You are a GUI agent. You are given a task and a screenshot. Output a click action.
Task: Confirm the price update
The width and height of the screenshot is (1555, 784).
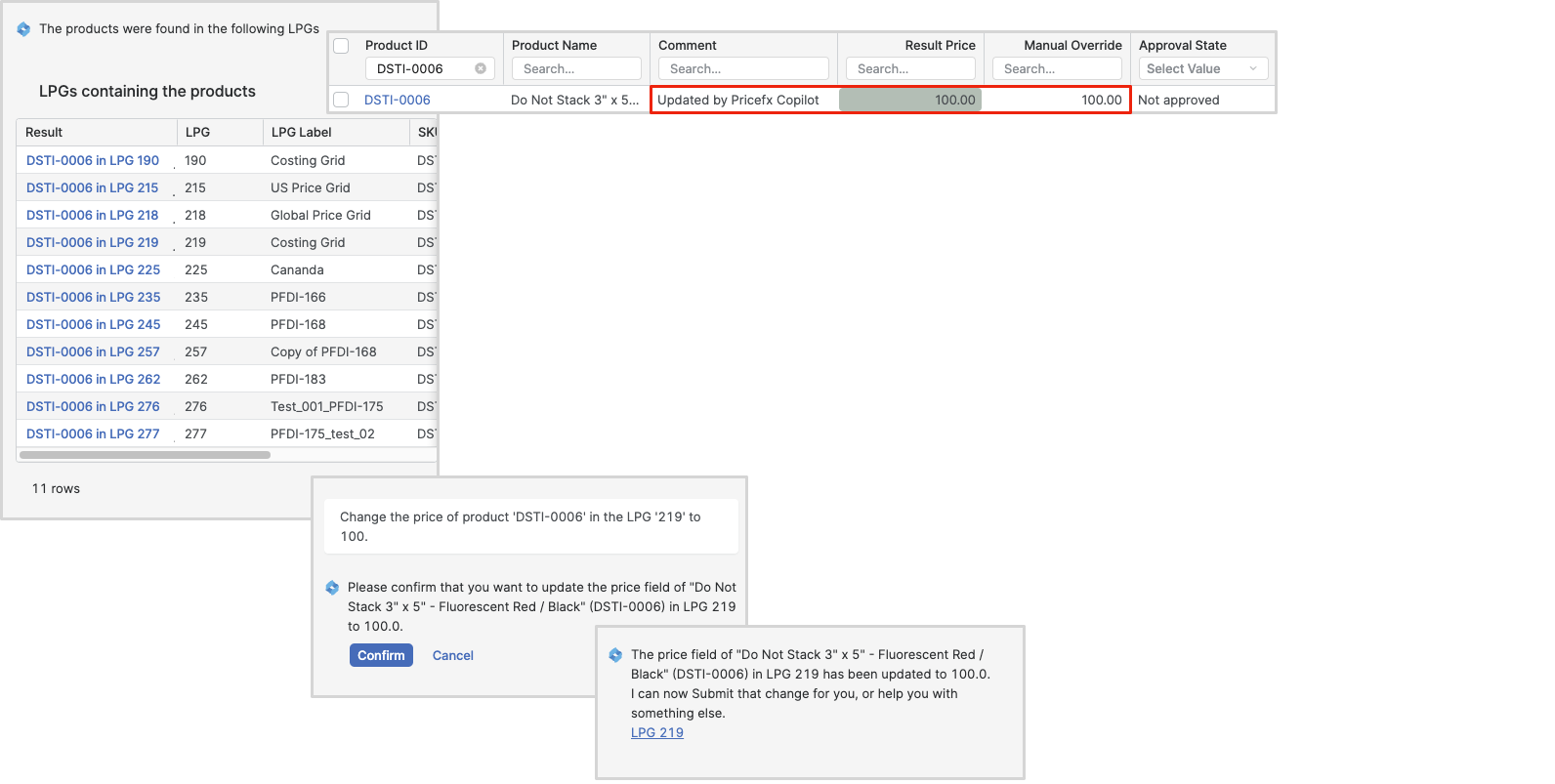pos(381,655)
